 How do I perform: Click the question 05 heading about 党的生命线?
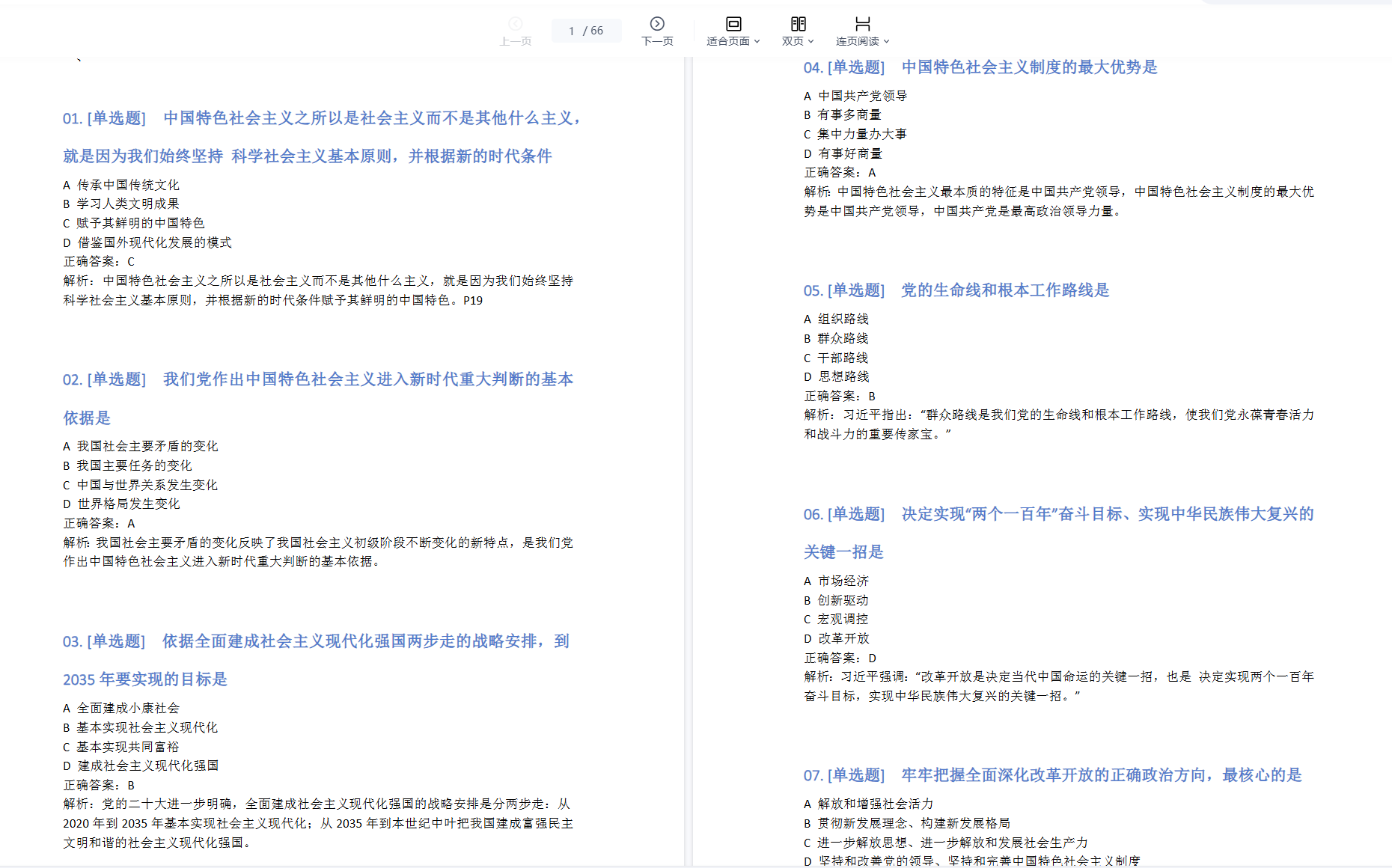point(956,290)
